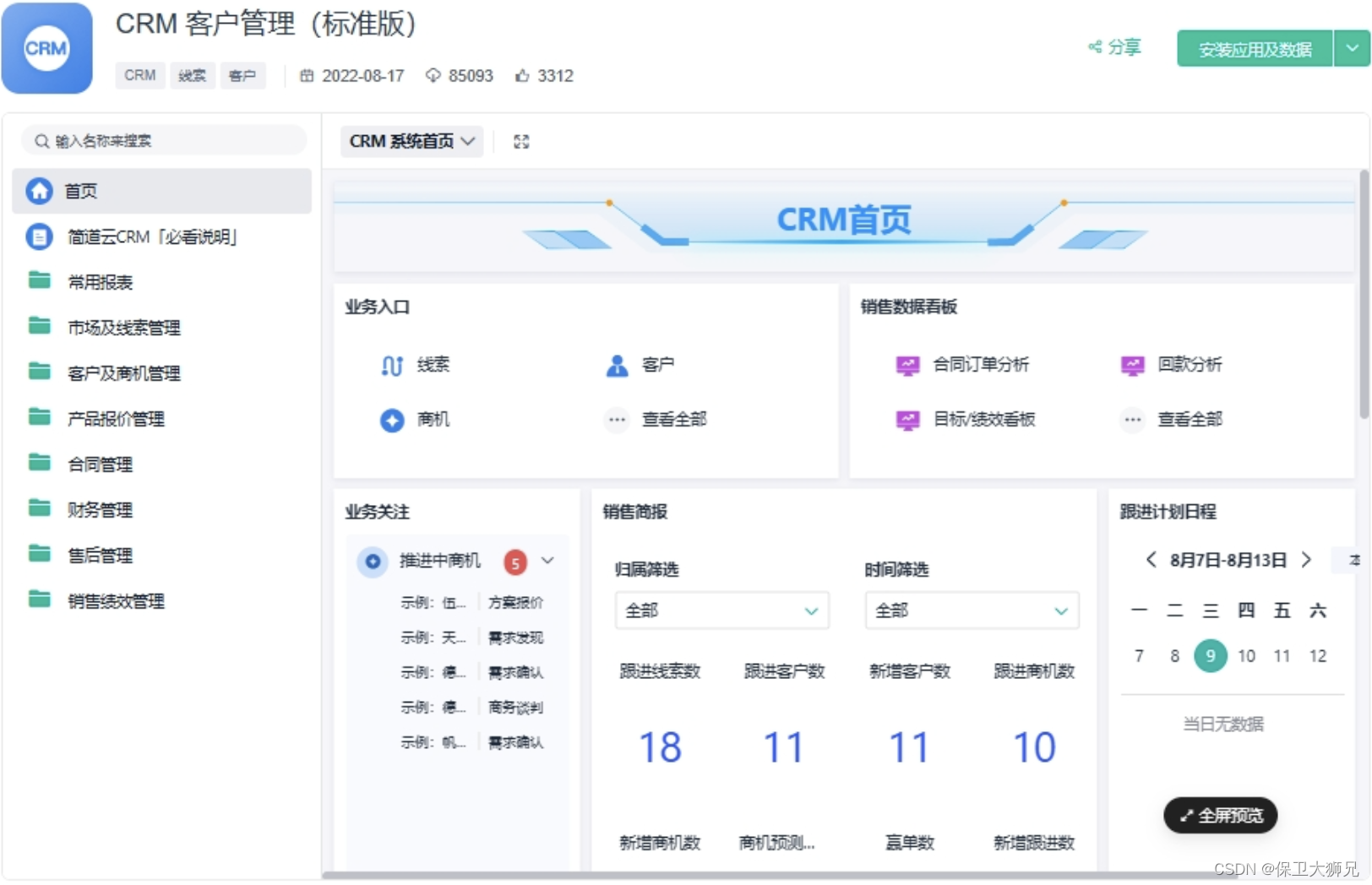Click the 销售绩效管理 folder icon
1372x885 pixels.
coord(39,600)
